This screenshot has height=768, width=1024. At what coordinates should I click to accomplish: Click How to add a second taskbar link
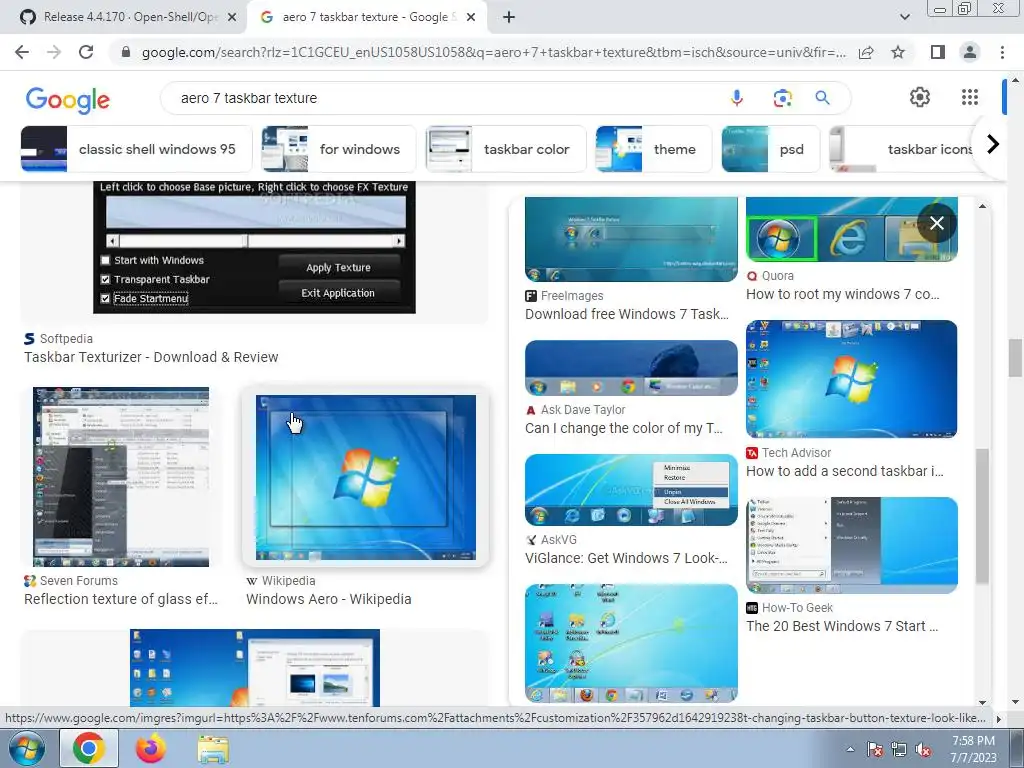844,471
